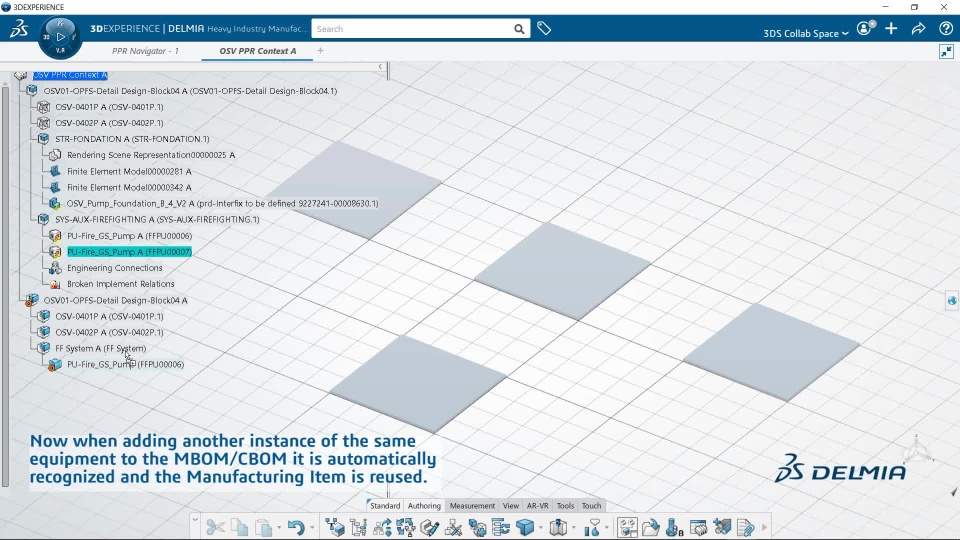Expand the toolbar overflow chevron on left
Viewport: 960px width, 540px height.
[x=195, y=520]
